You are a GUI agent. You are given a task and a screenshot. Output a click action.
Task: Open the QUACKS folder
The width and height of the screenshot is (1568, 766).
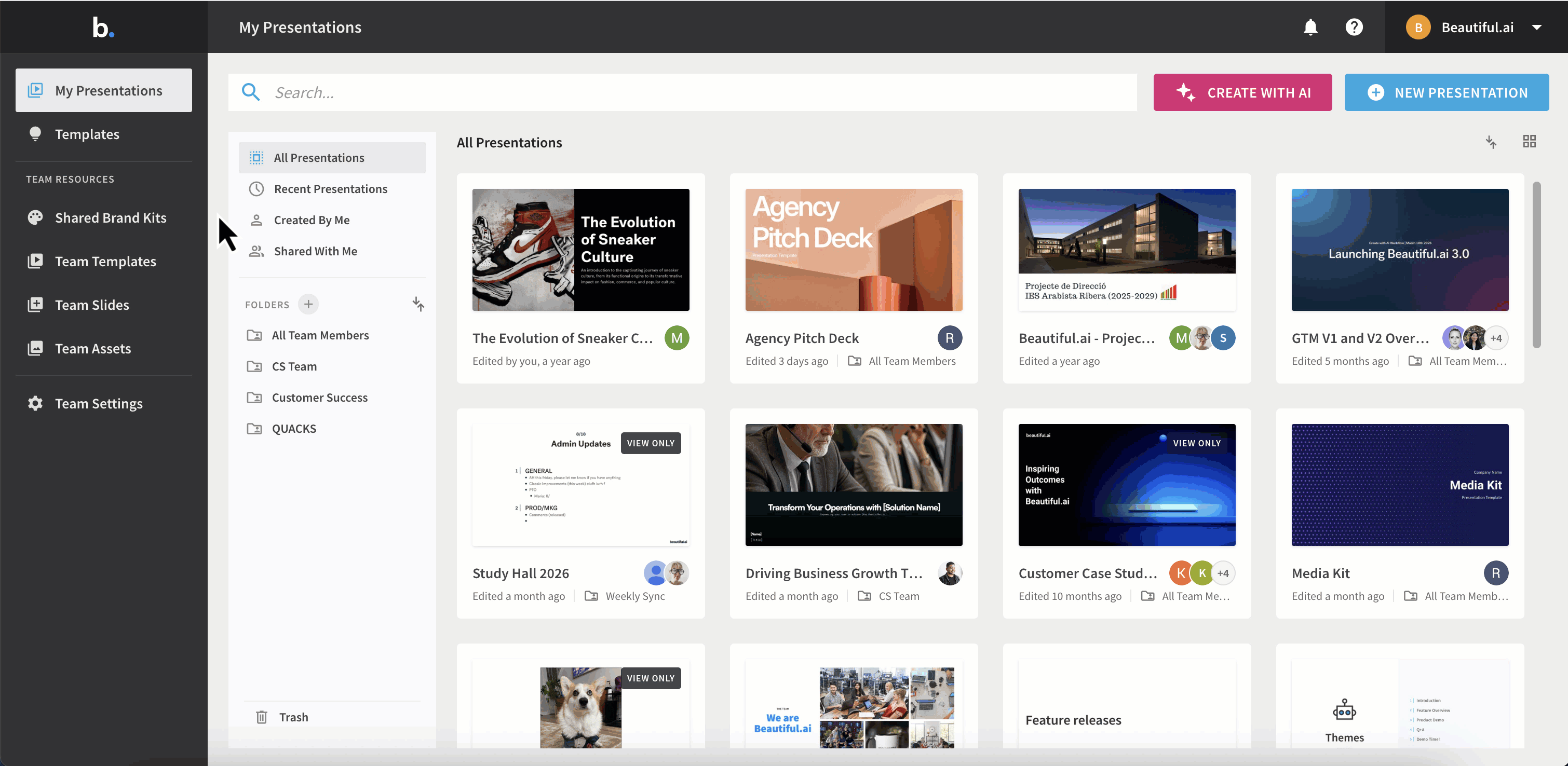[x=332, y=428]
